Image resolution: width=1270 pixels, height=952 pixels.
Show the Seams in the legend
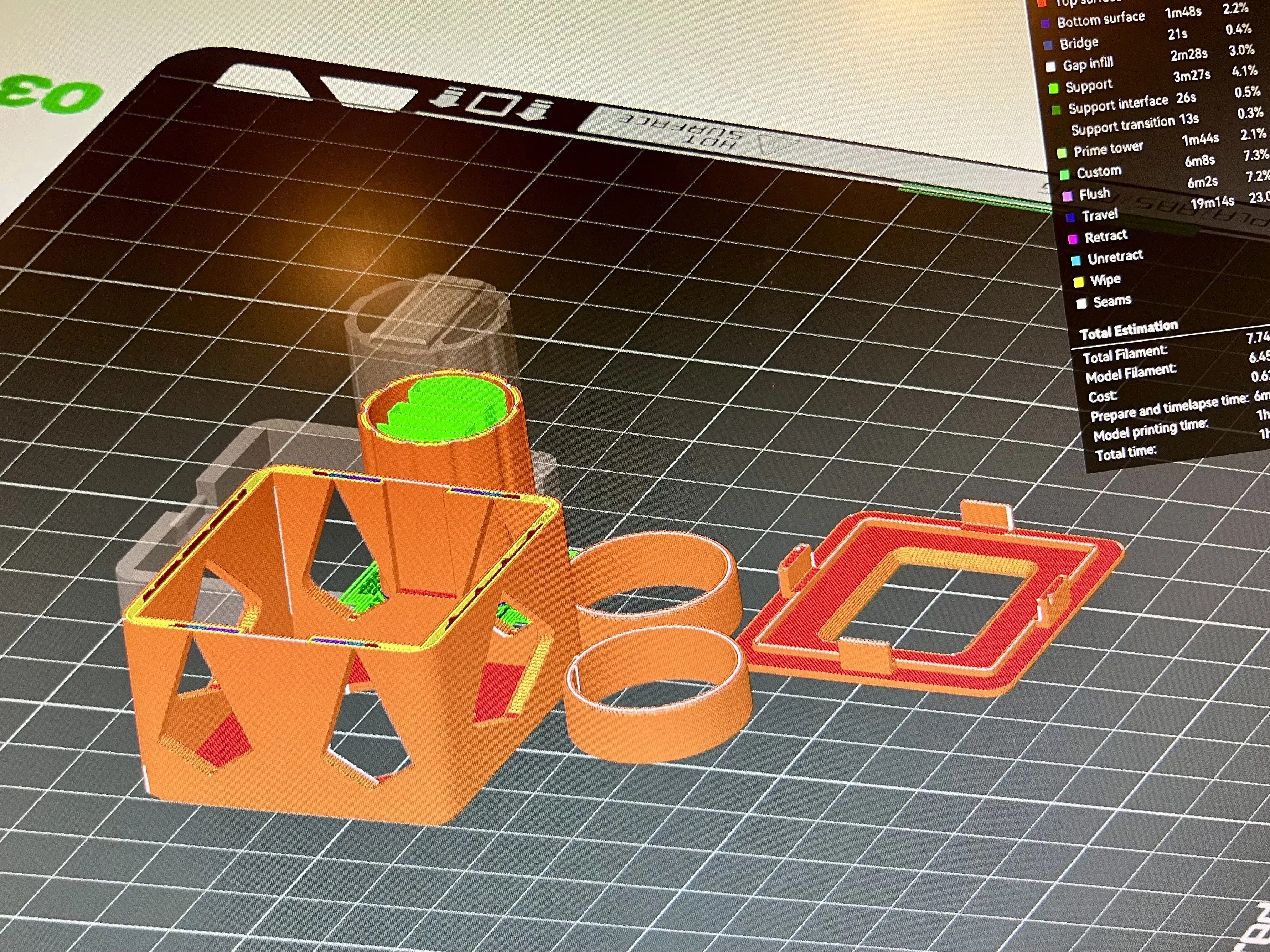point(1112,301)
